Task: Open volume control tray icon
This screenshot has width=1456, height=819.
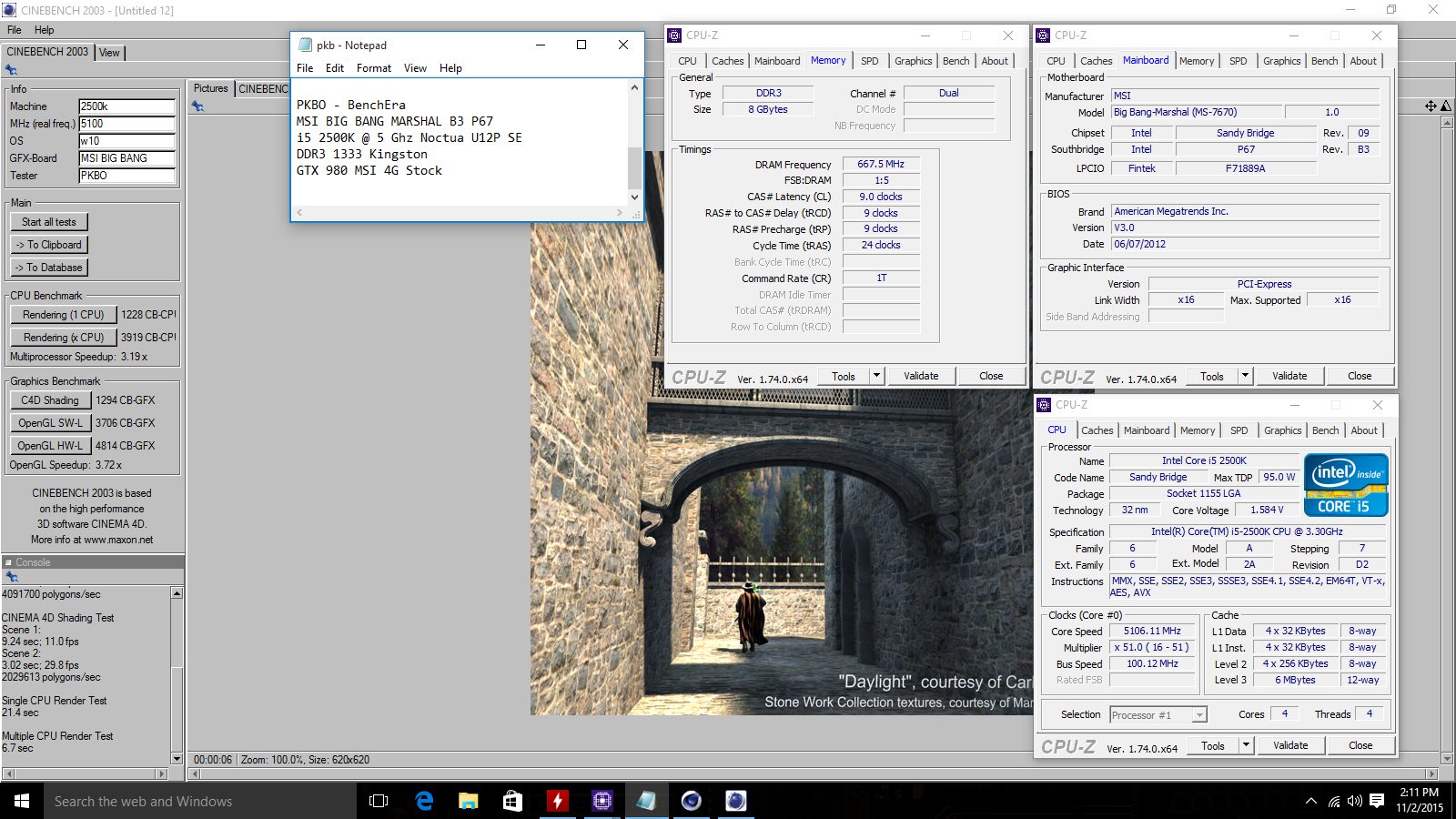Action: (x=1355, y=801)
